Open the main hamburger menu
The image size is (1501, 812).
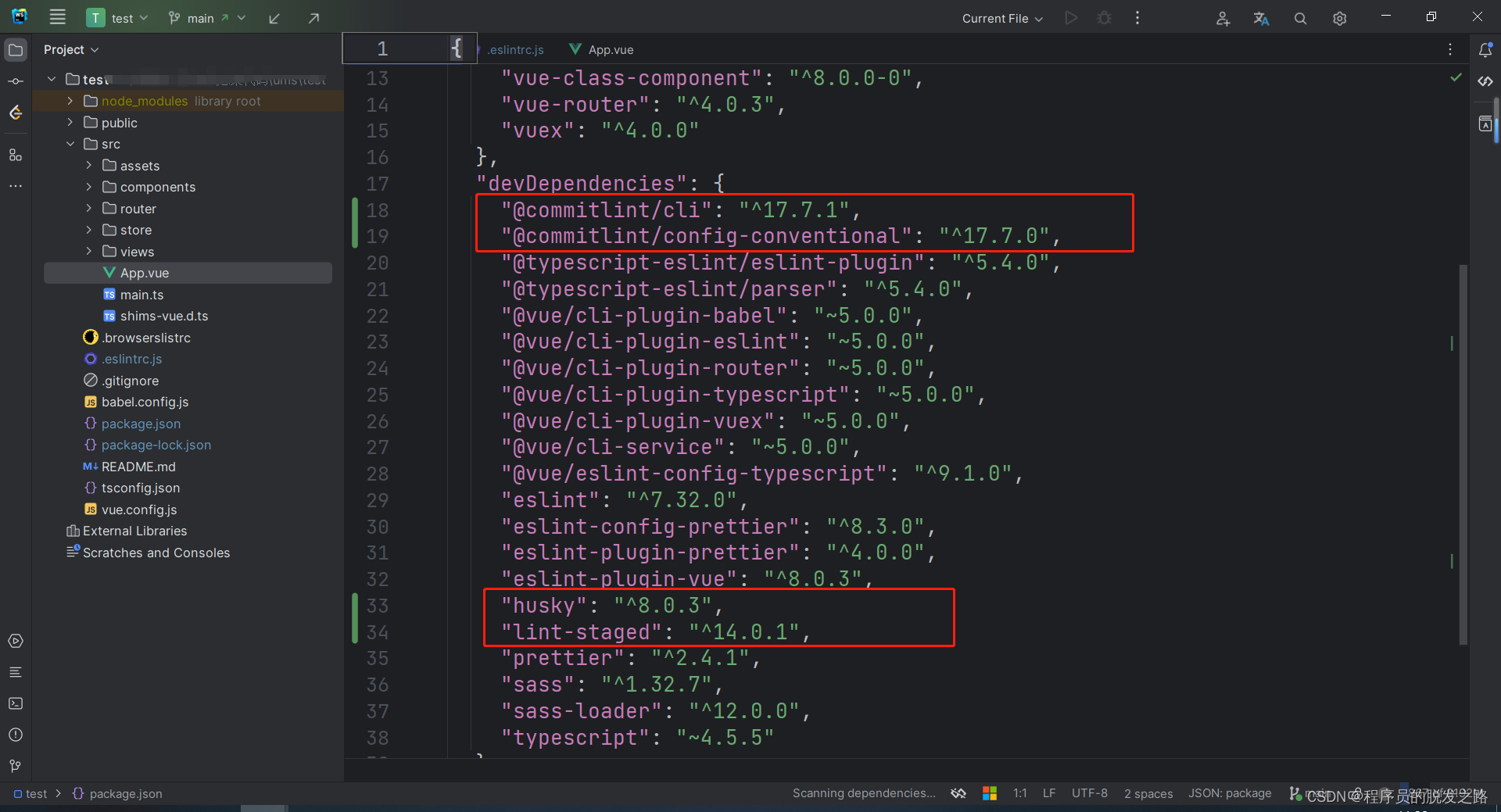click(x=57, y=17)
